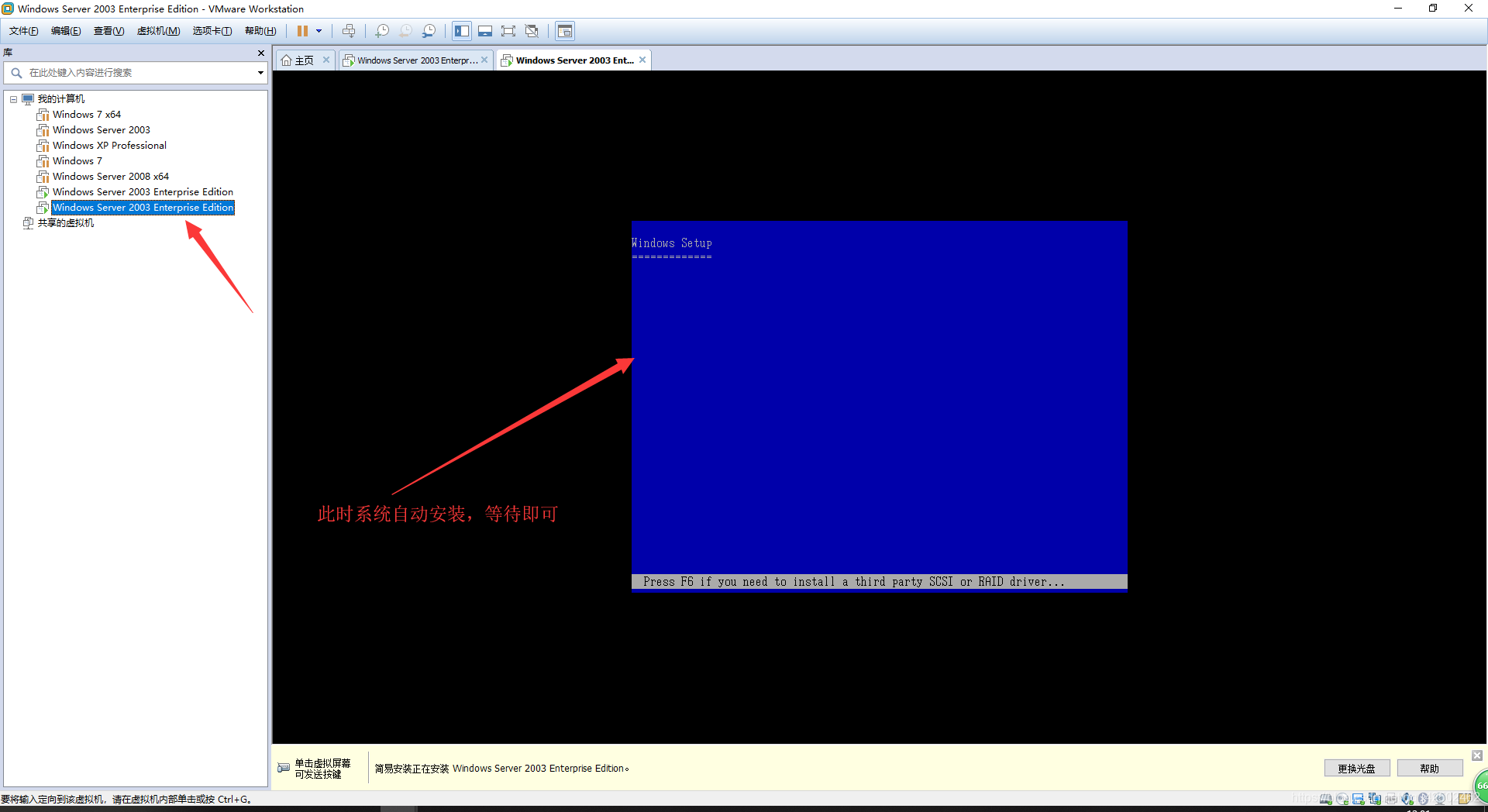The image size is (1488, 812).
Task: Select Windows 7 x64 in the library
Action: (x=87, y=114)
